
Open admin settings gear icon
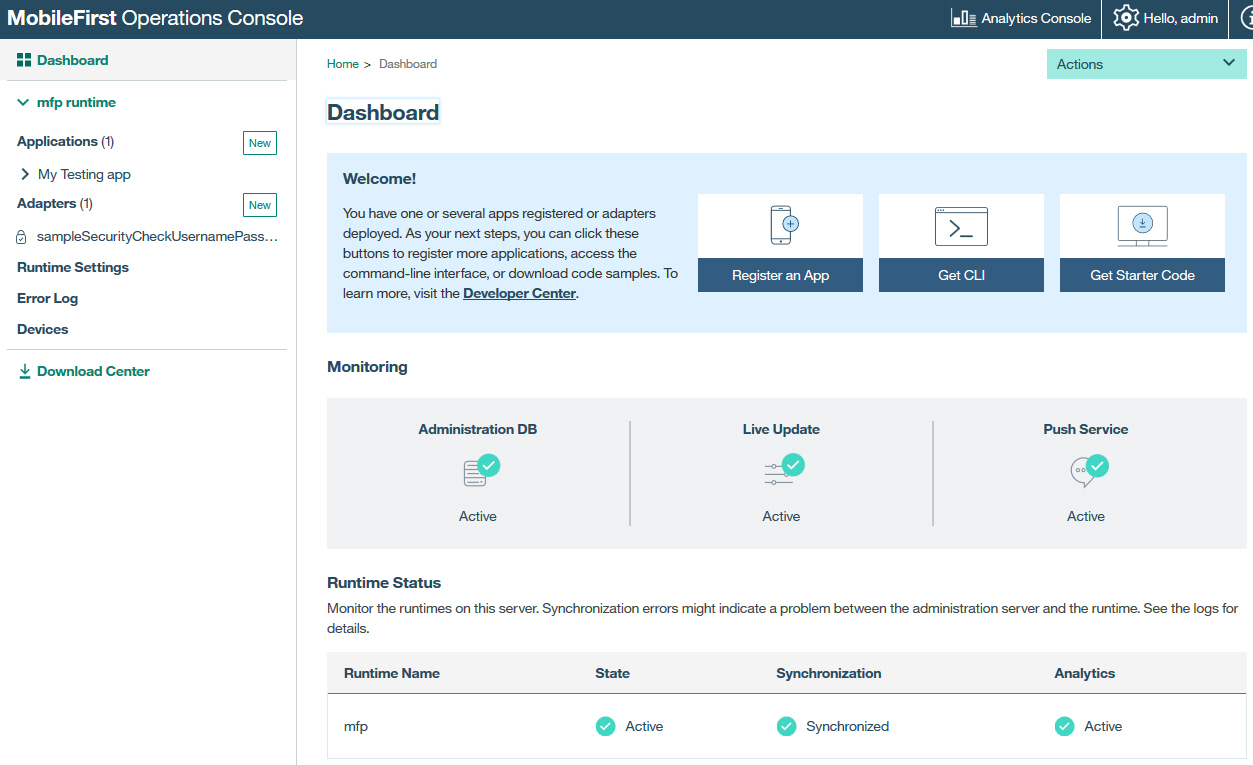pyautogui.click(x=1126, y=18)
